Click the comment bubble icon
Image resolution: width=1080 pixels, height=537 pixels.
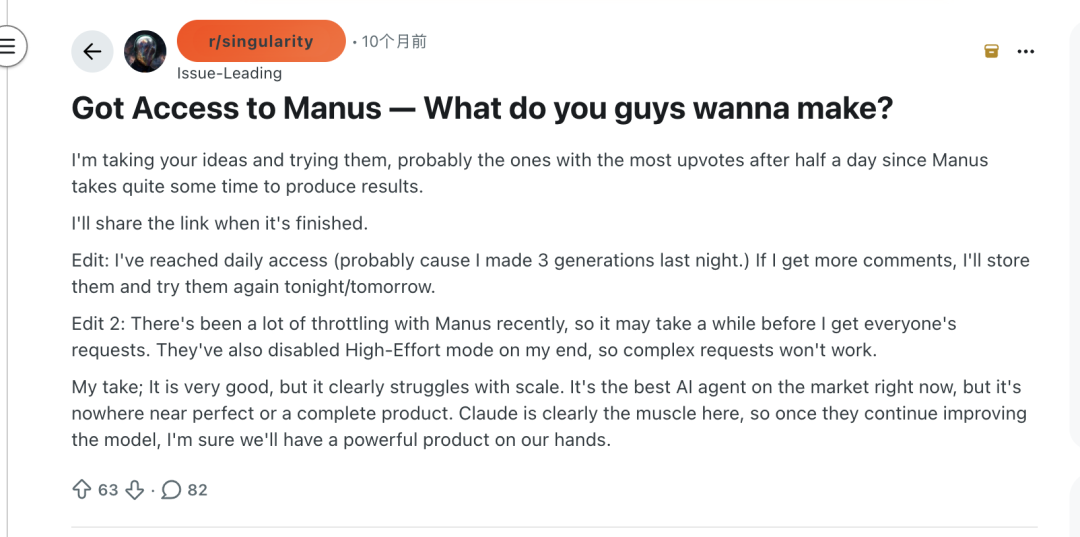coord(171,489)
